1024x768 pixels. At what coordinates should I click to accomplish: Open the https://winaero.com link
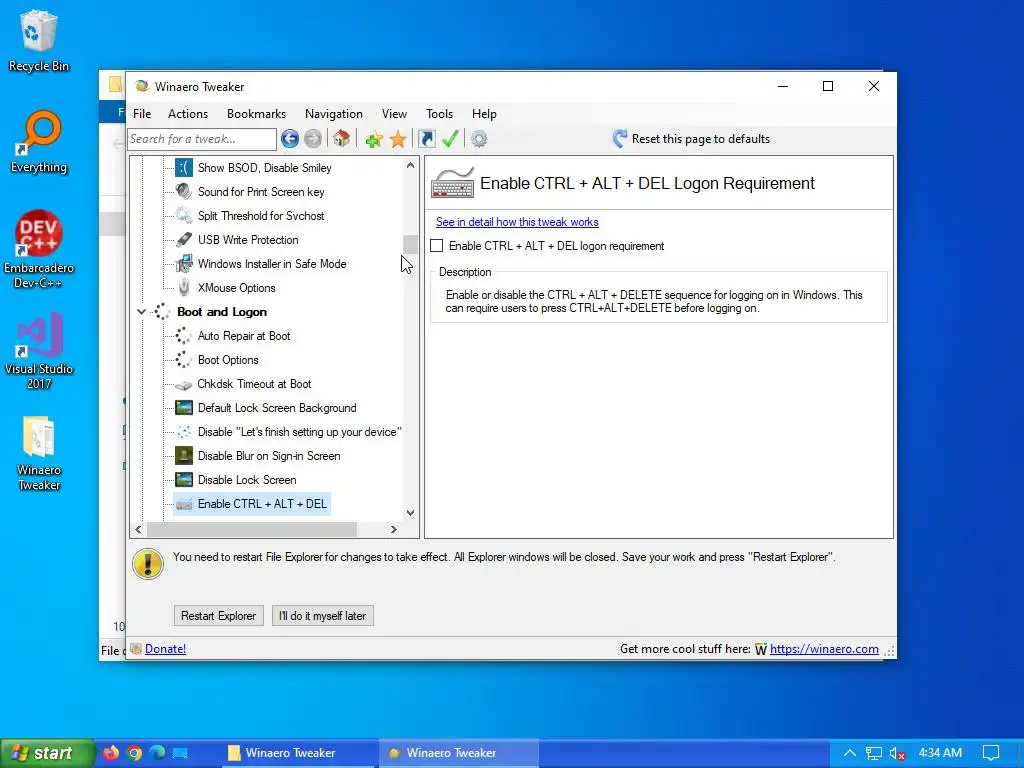tap(824, 648)
